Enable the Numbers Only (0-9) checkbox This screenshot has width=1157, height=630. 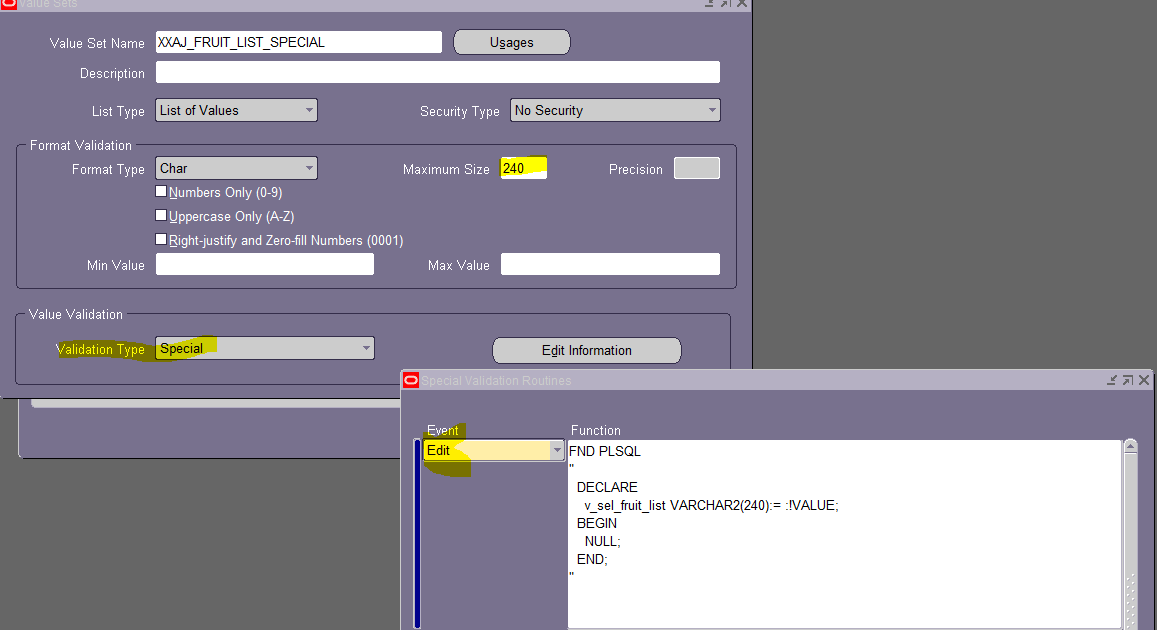point(161,191)
